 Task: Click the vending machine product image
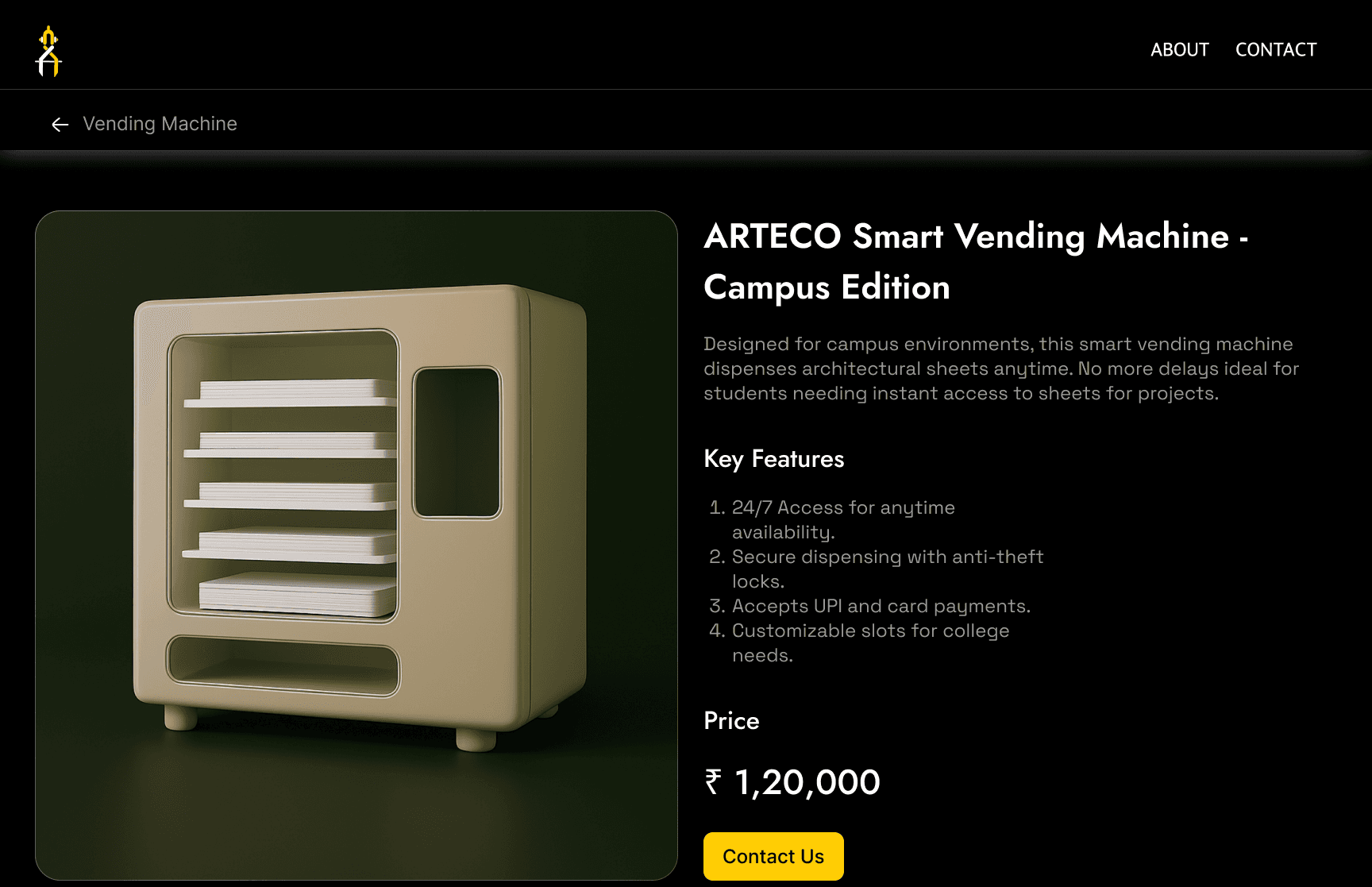coord(356,545)
